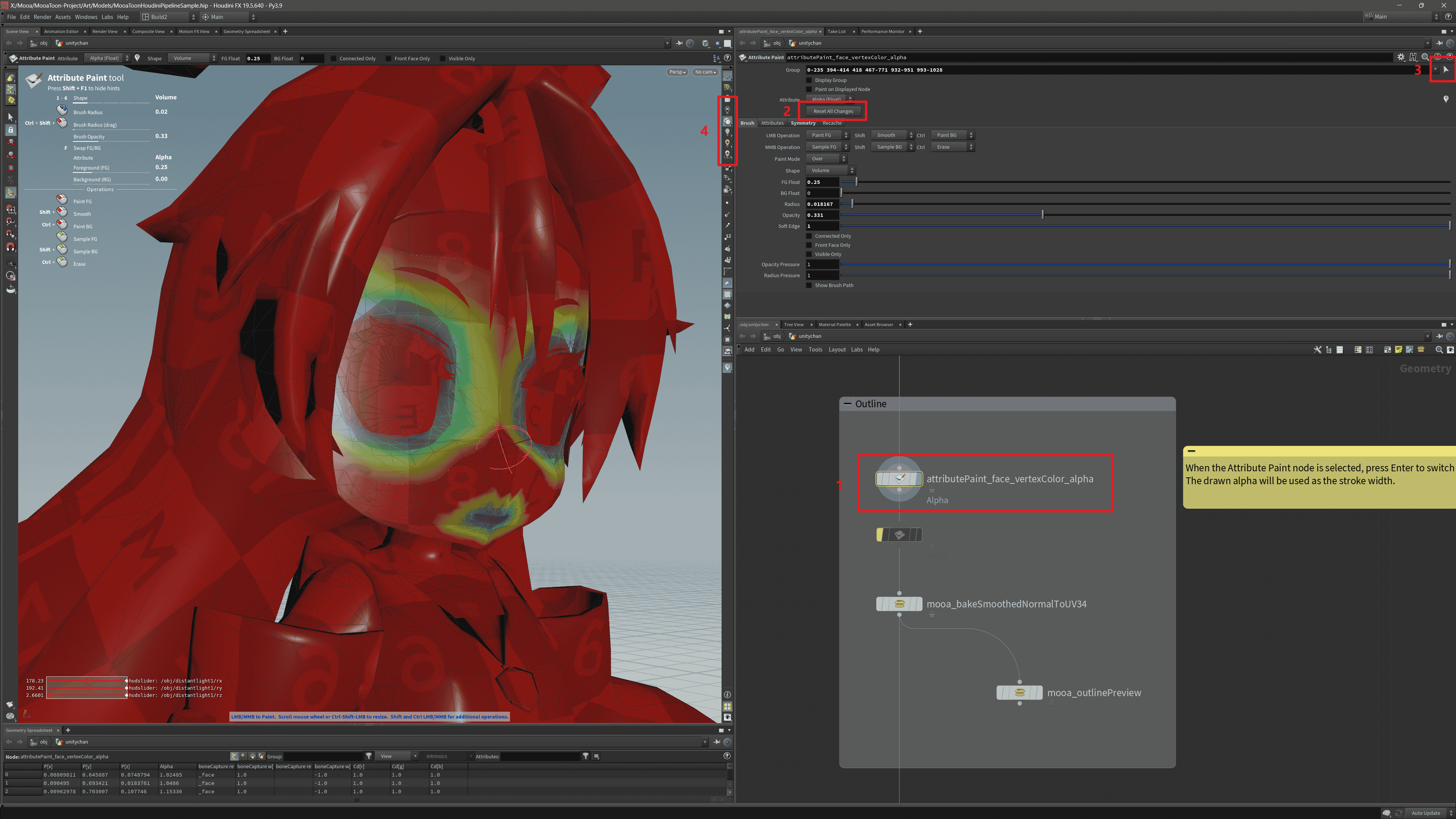The height and width of the screenshot is (819, 1456).
Task: Click the mooa_outlinePreview node
Action: pyautogui.click(x=1019, y=692)
